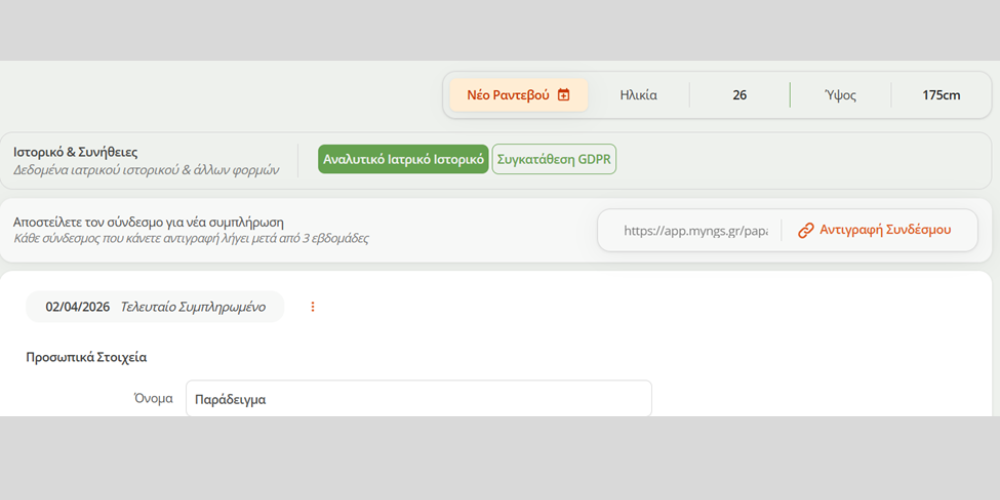The image size is (1000, 500).
Task: Click the Προσωπικά Στοιχεία section header
Action: coord(87,356)
